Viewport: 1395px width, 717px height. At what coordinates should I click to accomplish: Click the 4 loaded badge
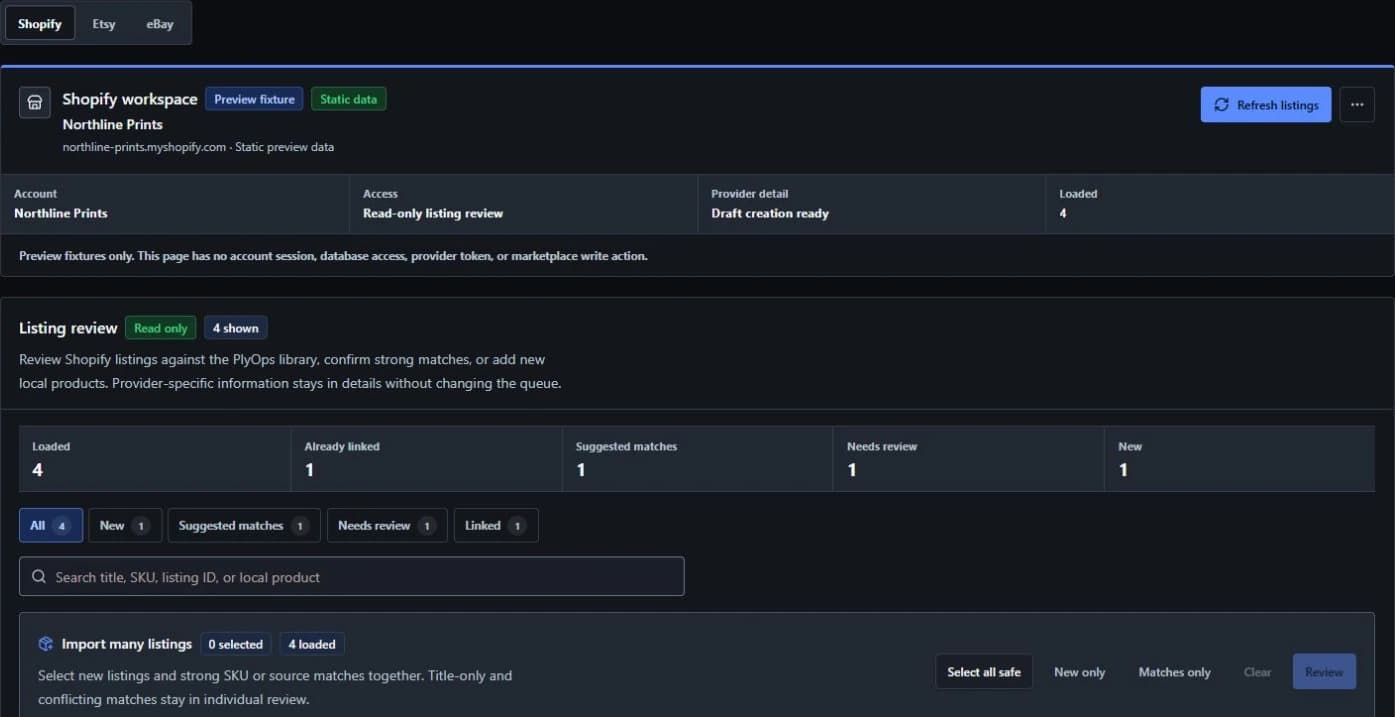312,644
